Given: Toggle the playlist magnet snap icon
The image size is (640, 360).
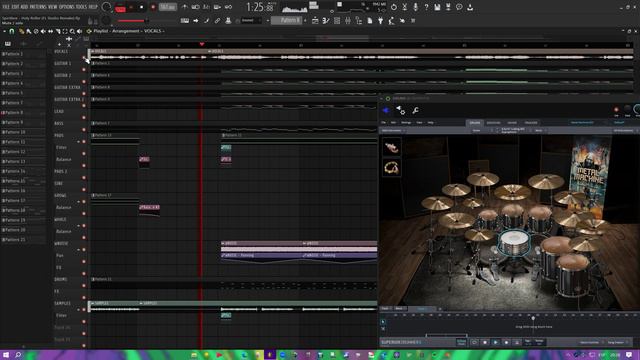Looking at the screenshot, I should (12, 31).
